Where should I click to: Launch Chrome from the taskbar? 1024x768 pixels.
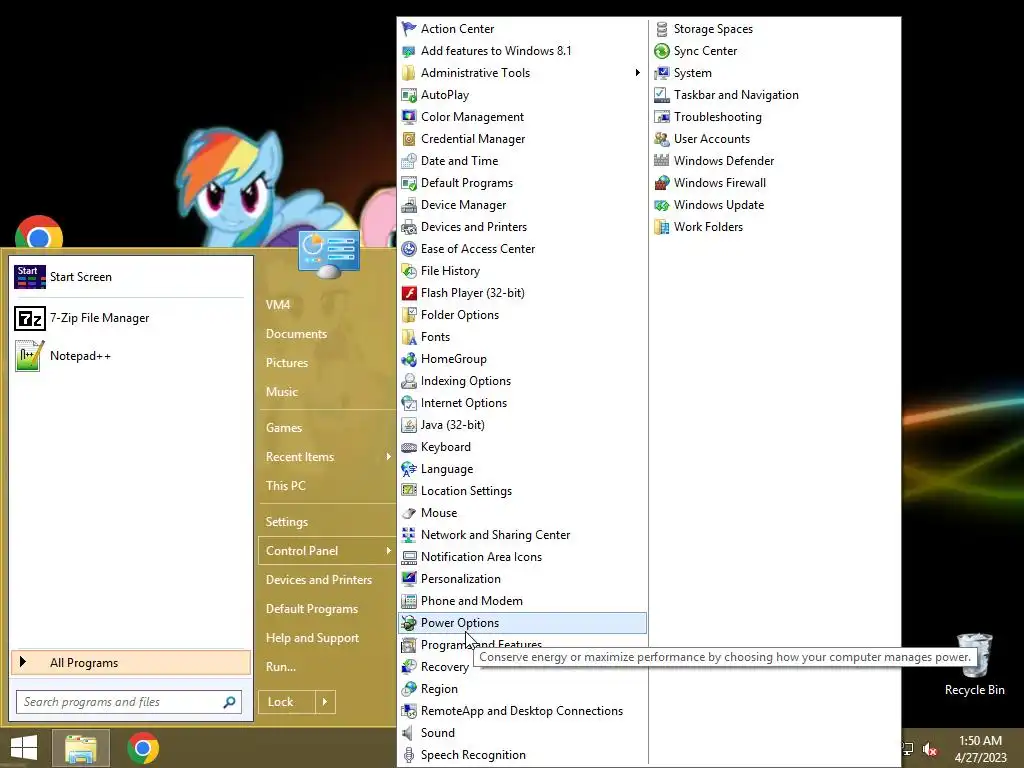tap(143, 748)
